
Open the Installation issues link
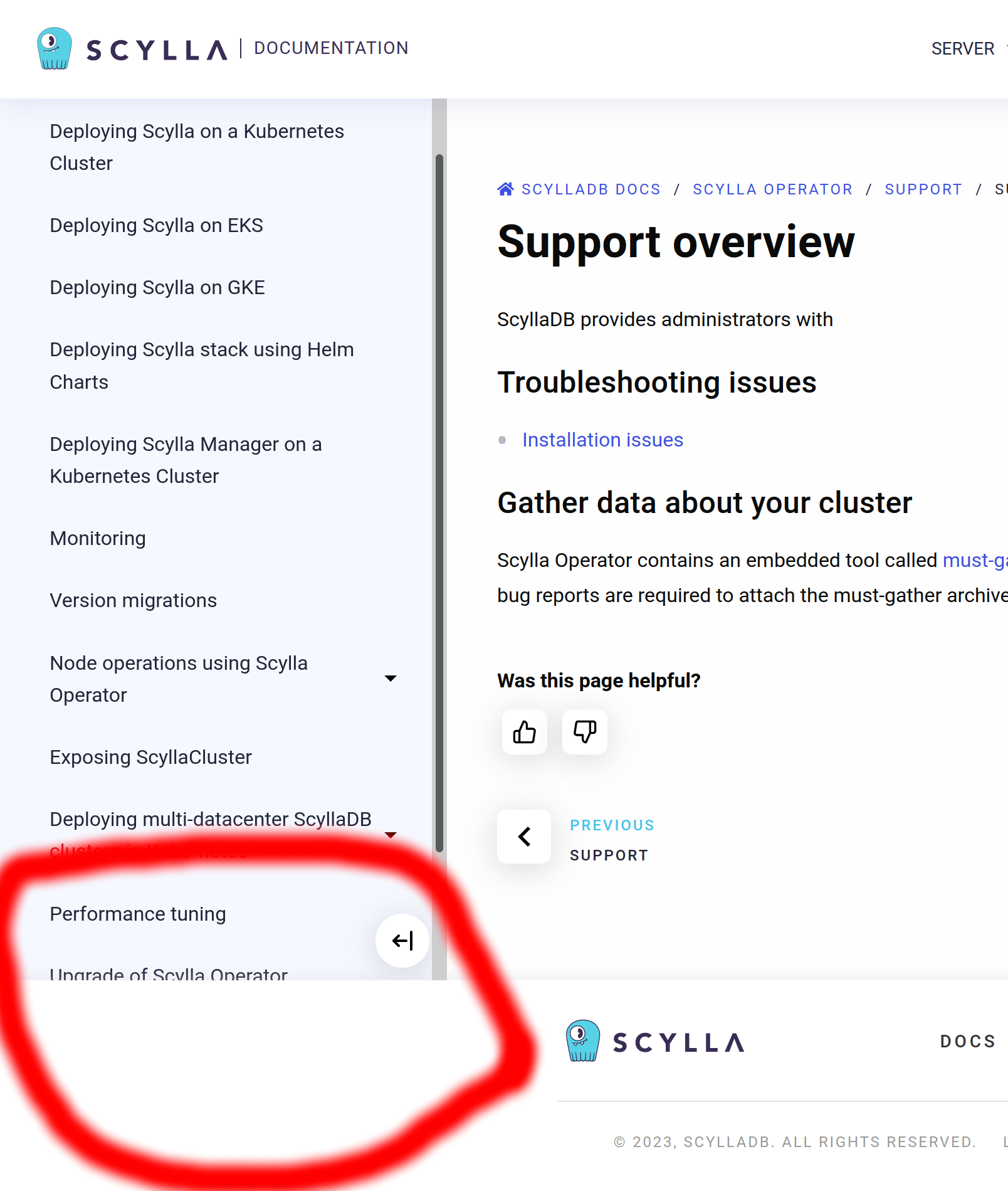coord(602,439)
